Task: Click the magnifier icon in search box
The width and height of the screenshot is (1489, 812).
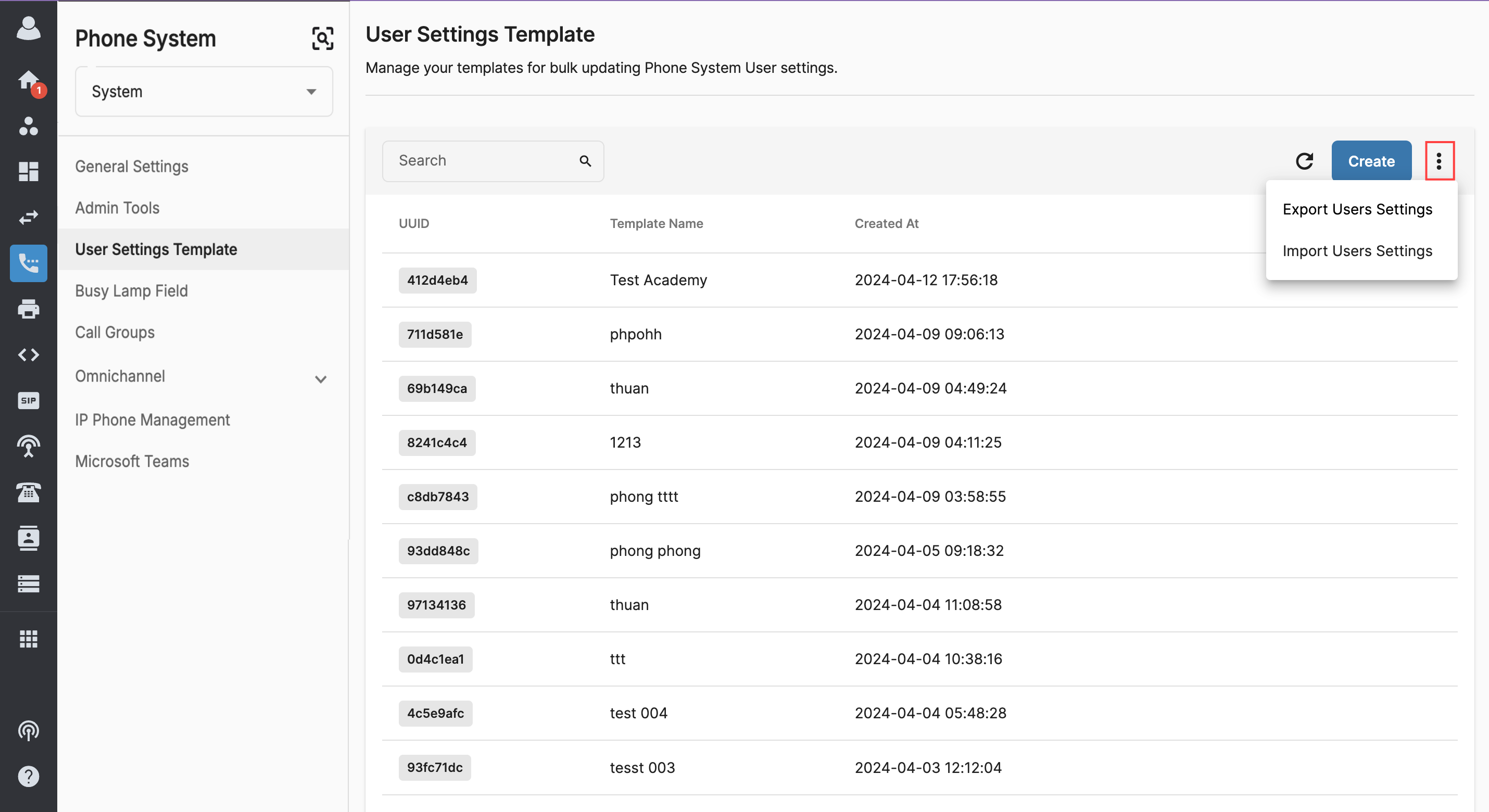Action: pos(585,161)
